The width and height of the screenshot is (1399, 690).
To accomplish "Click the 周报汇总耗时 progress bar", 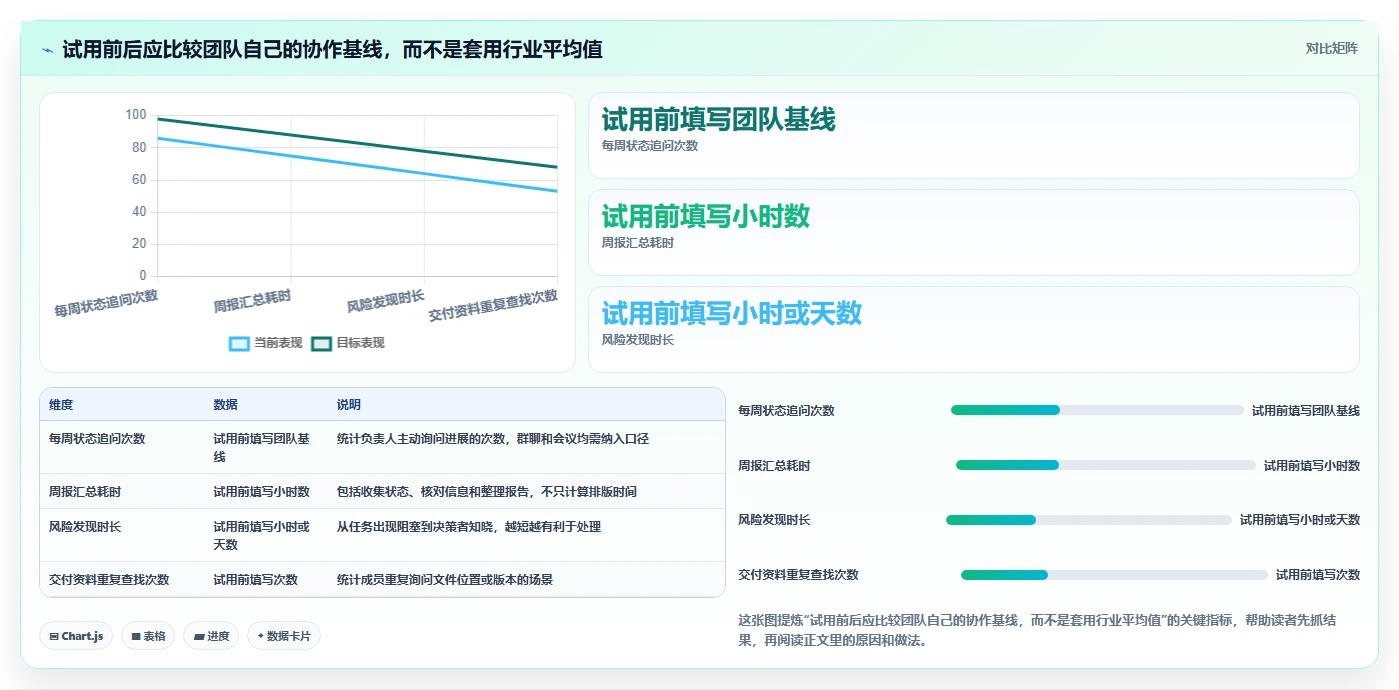I will [x=1106, y=465].
